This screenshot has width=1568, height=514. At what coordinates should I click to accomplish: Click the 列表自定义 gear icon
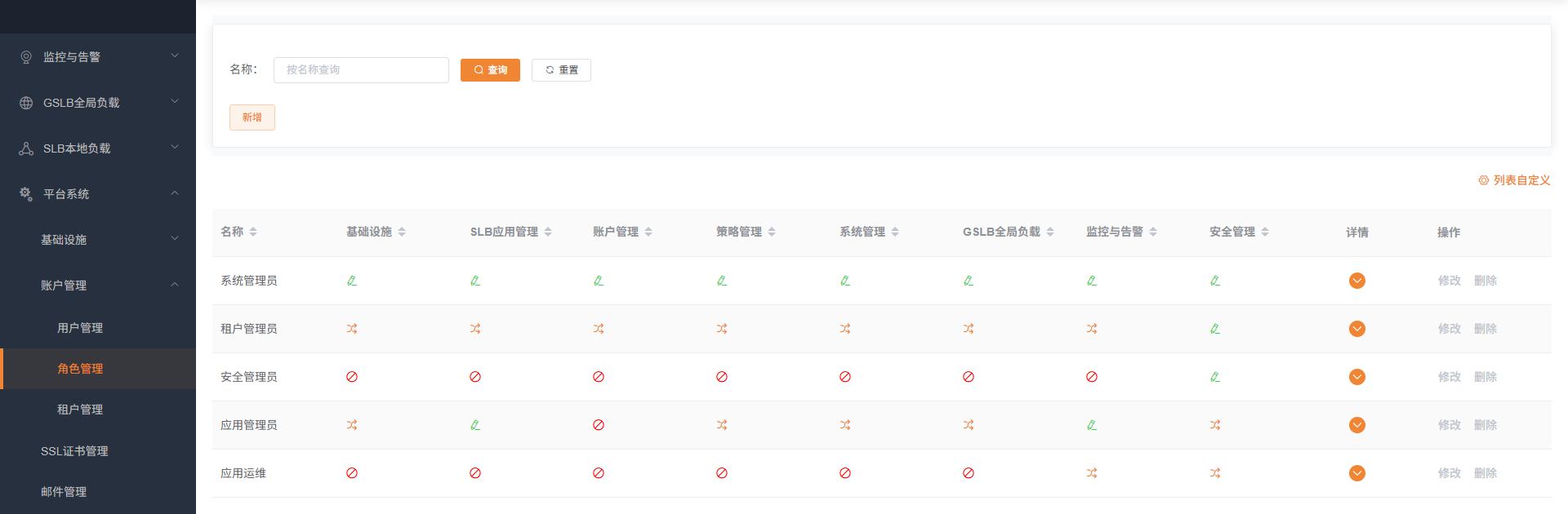pos(1483,180)
